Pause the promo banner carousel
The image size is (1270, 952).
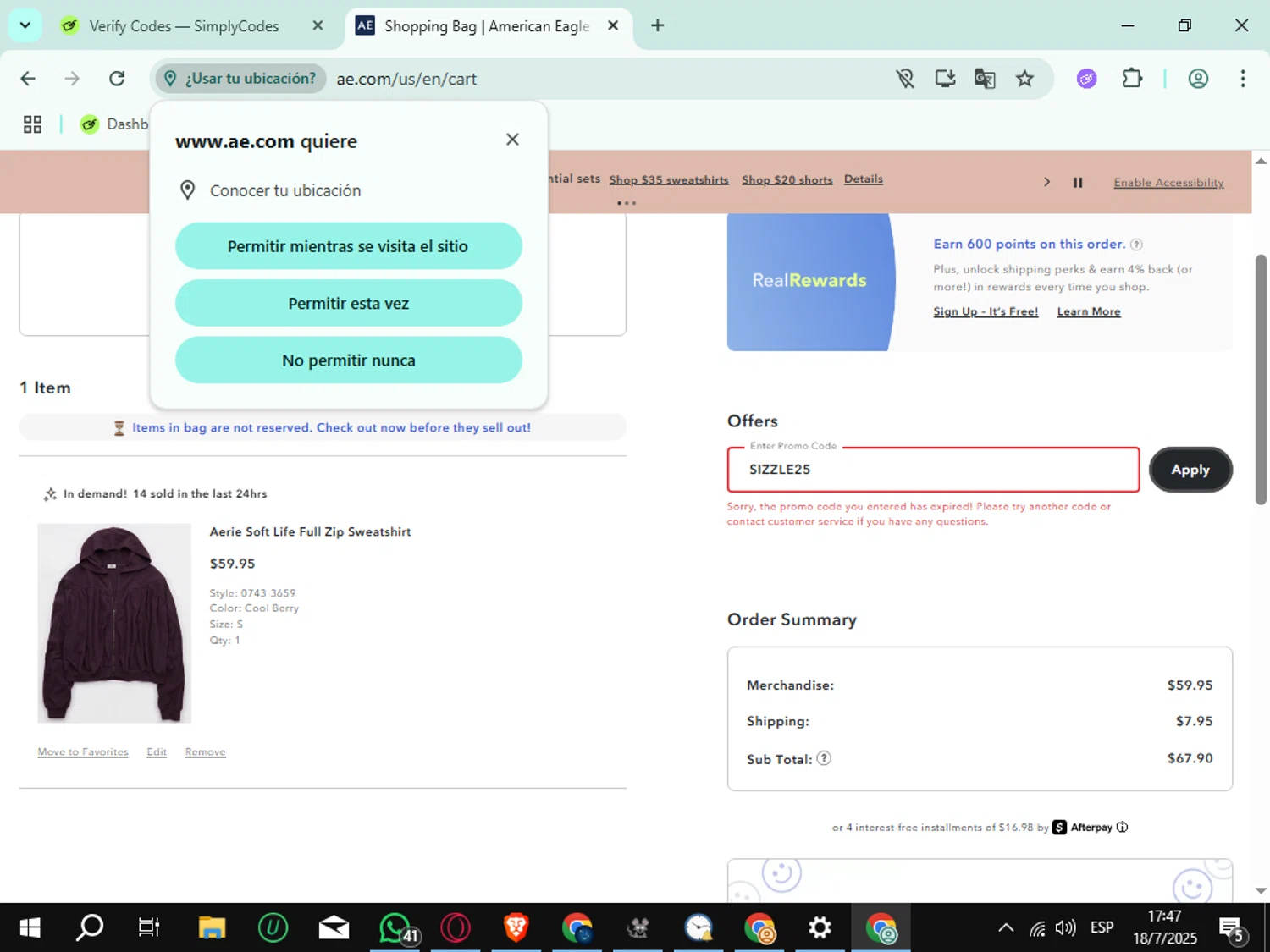click(1078, 182)
